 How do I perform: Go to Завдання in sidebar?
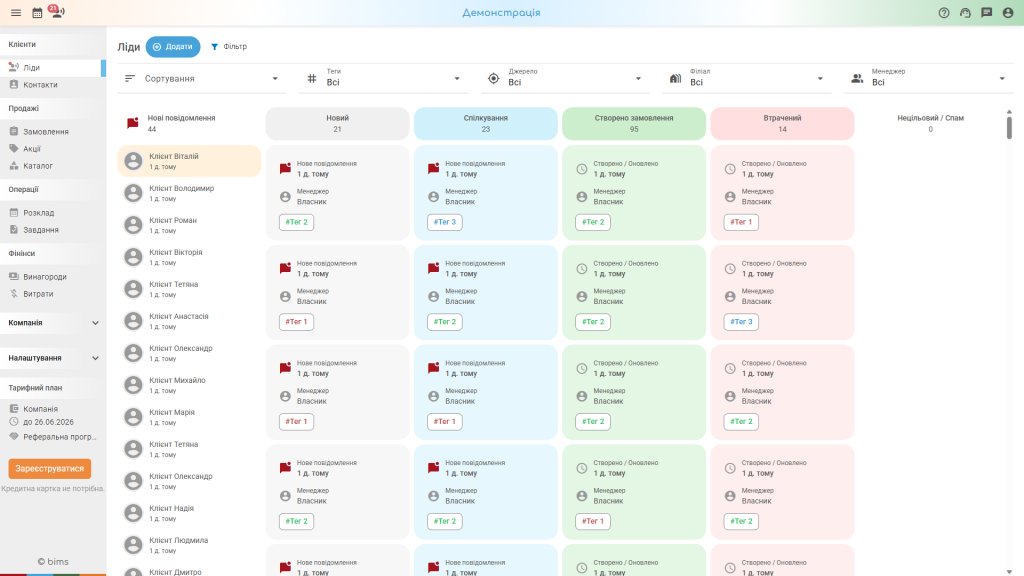coord(53,230)
